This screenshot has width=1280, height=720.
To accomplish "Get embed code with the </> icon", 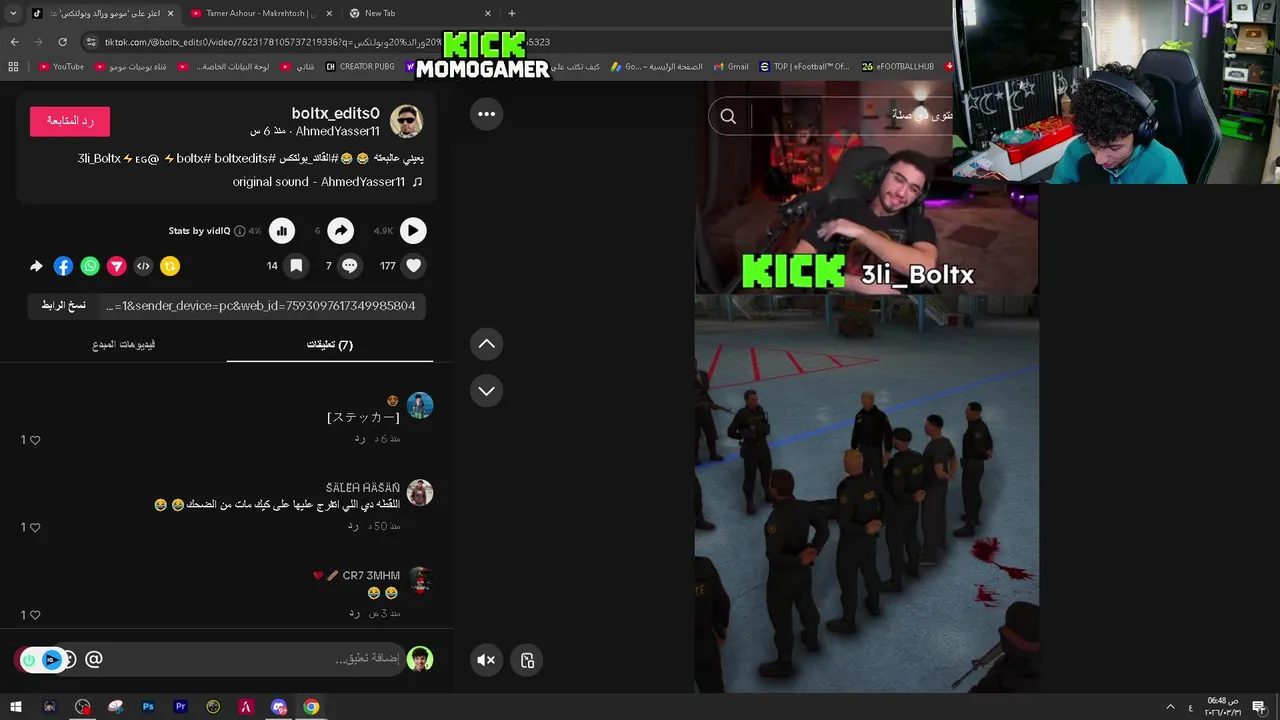I will (143, 266).
